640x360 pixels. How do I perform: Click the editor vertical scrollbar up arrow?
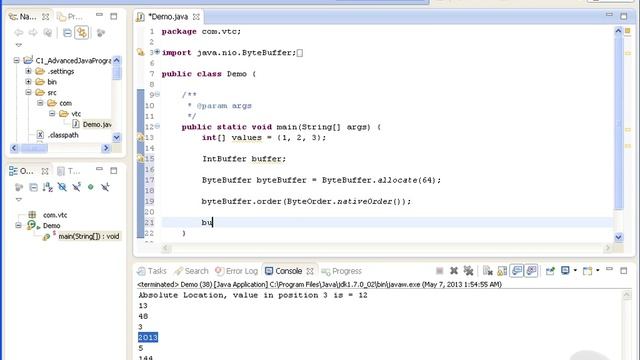point(619,31)
